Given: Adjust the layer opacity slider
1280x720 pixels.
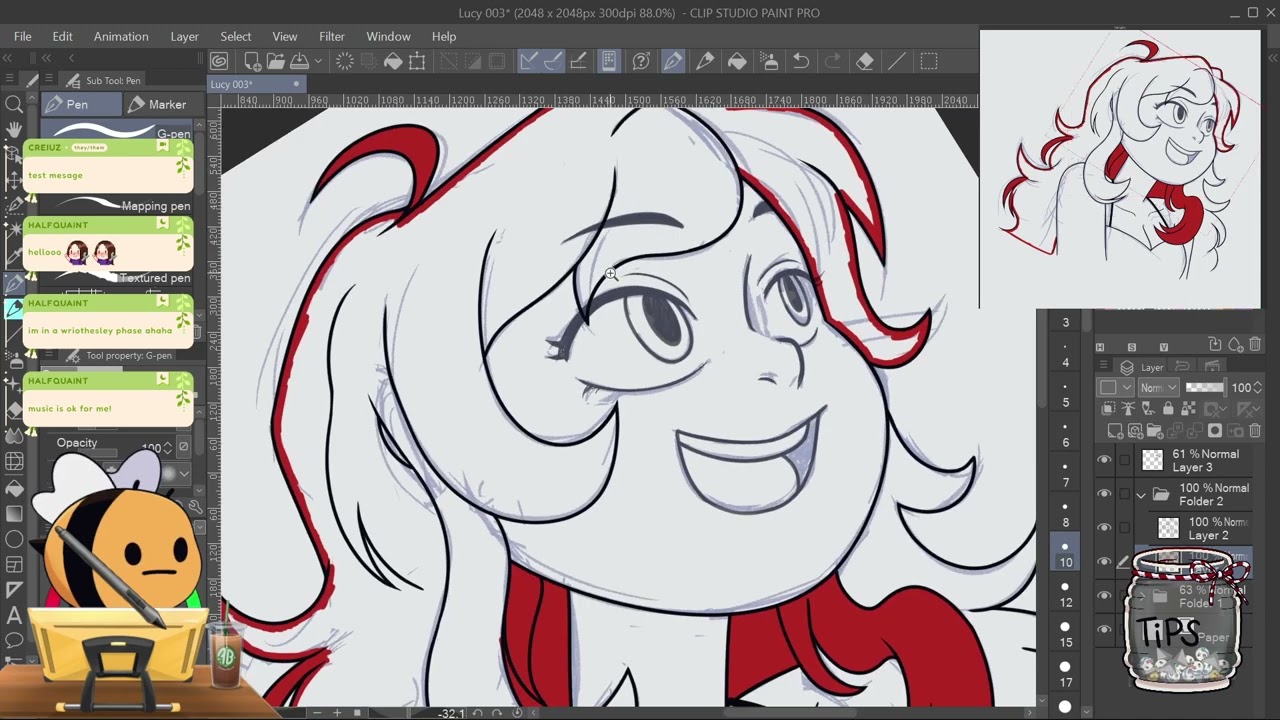Looking at the screenshot, I should point(1204,388).
